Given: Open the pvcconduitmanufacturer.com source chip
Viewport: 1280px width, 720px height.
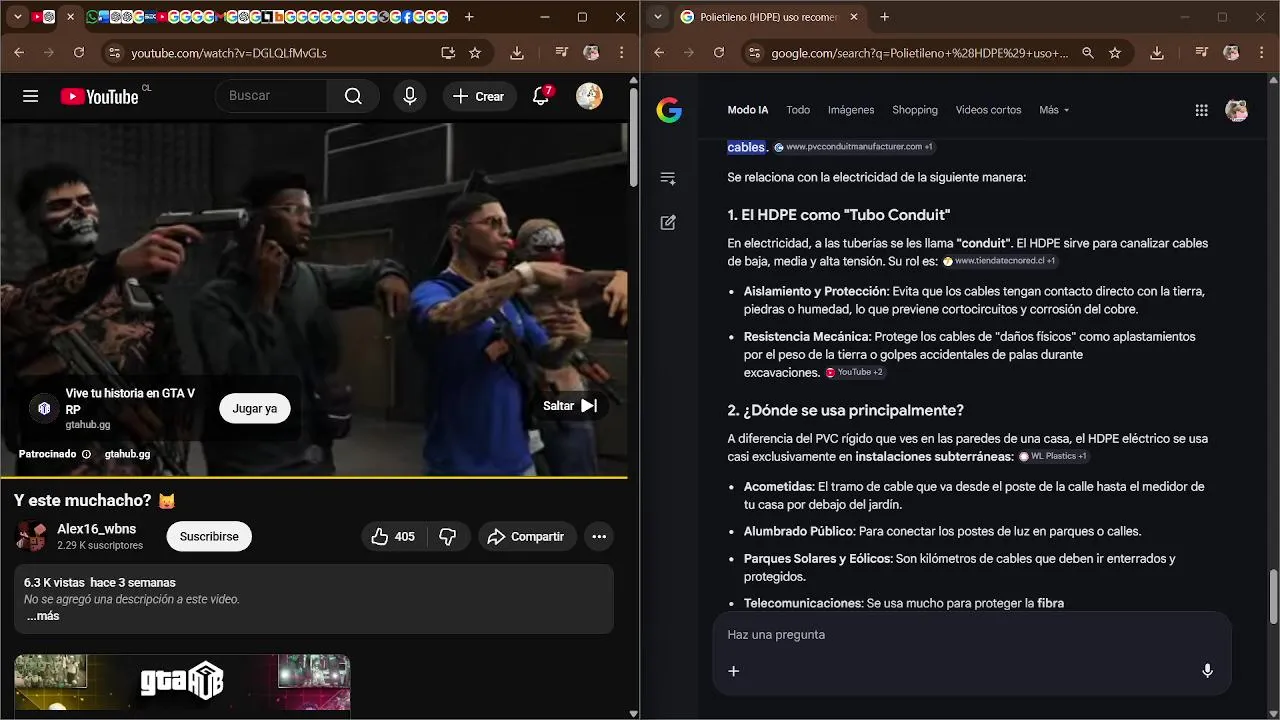Looking at the screenshot, I should pyautogui.click(x=853, y=147).
